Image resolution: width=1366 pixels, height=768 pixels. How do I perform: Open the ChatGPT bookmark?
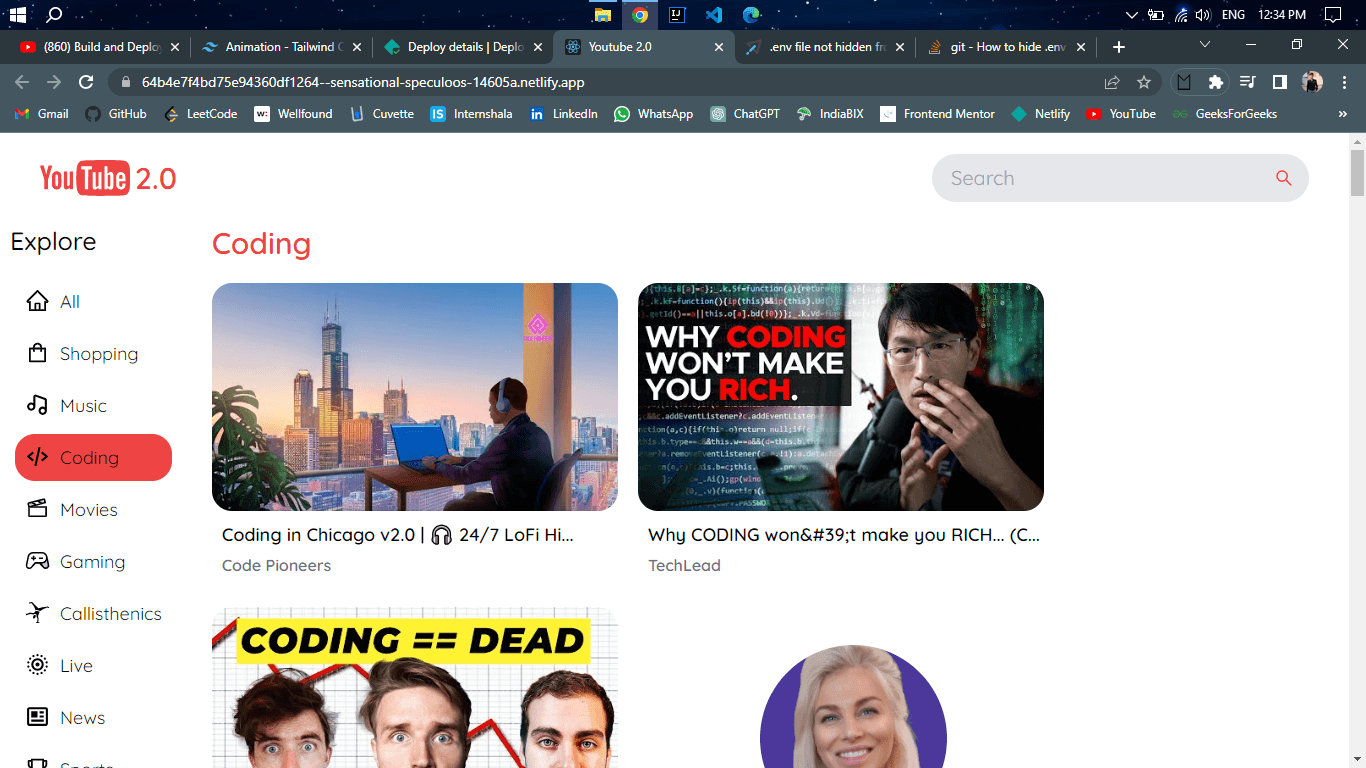[x=744, y=114]
